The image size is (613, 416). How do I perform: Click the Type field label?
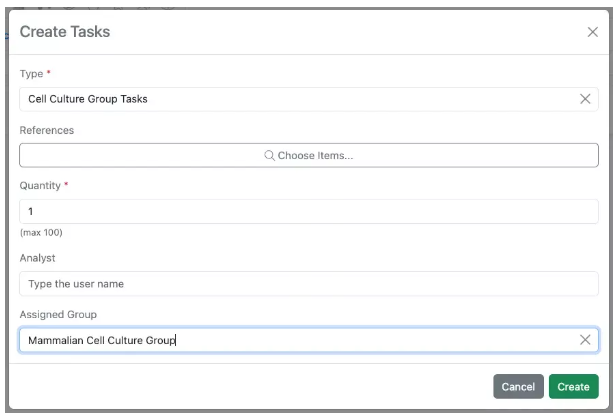[32, 74]
